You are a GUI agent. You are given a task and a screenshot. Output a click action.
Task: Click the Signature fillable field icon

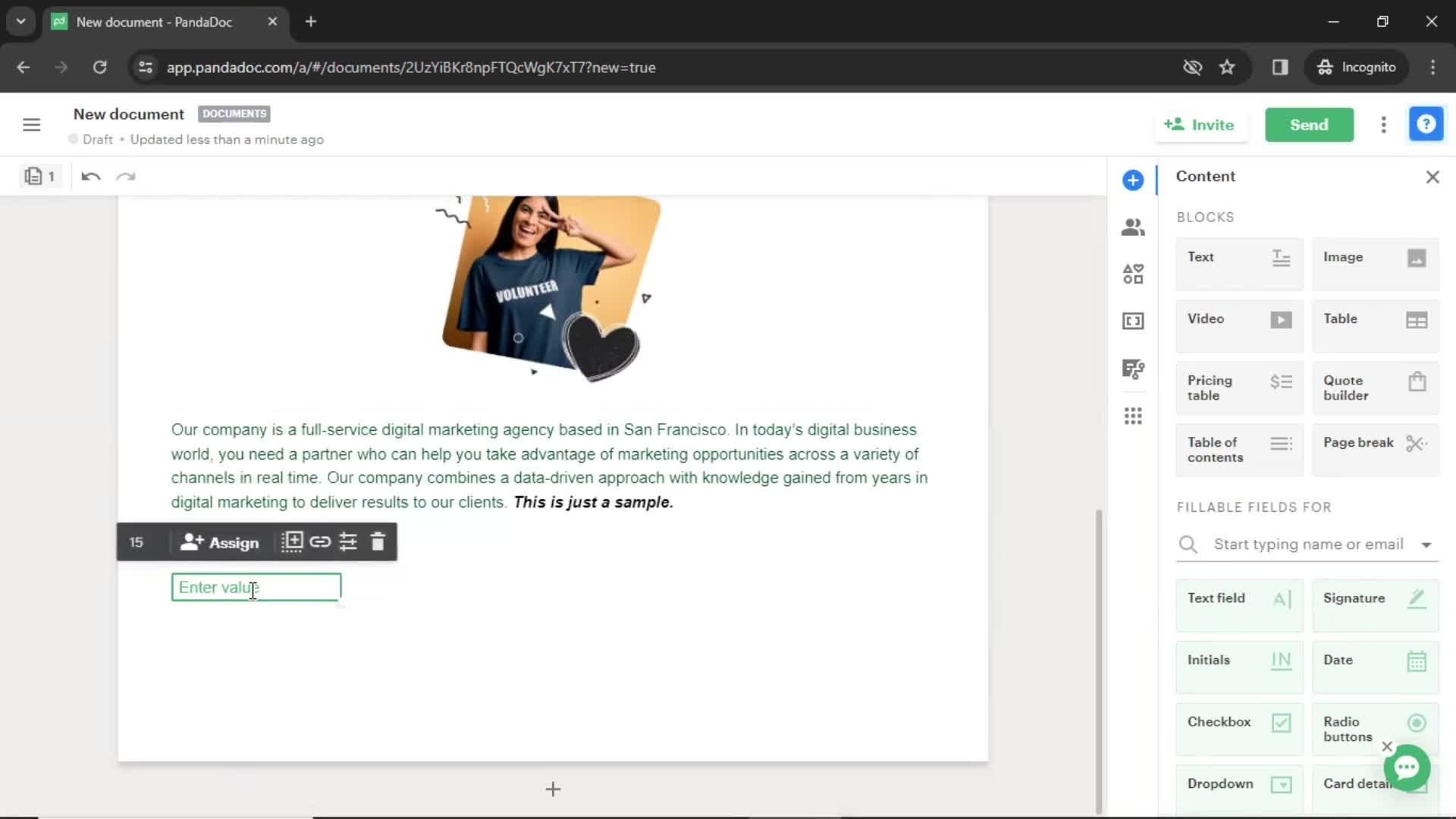(1418, 598)
